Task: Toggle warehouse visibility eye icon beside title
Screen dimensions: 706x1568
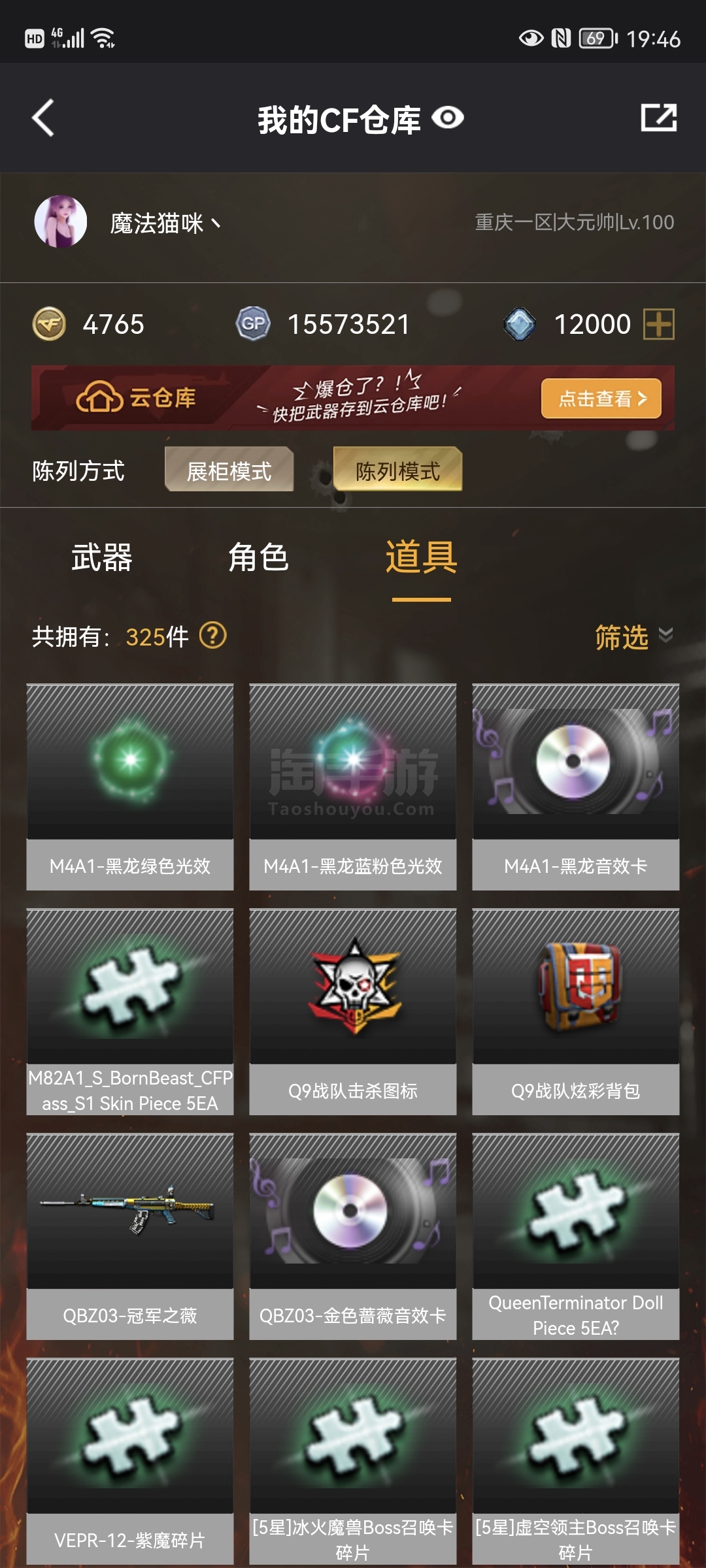Action: point(448,118)
